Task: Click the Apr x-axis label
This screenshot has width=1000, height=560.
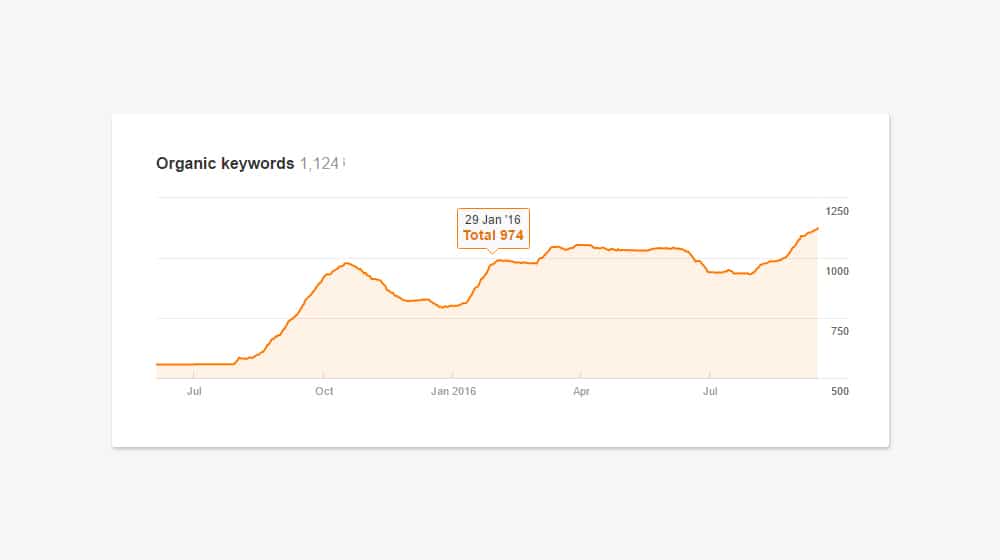Action: (581, 391)
